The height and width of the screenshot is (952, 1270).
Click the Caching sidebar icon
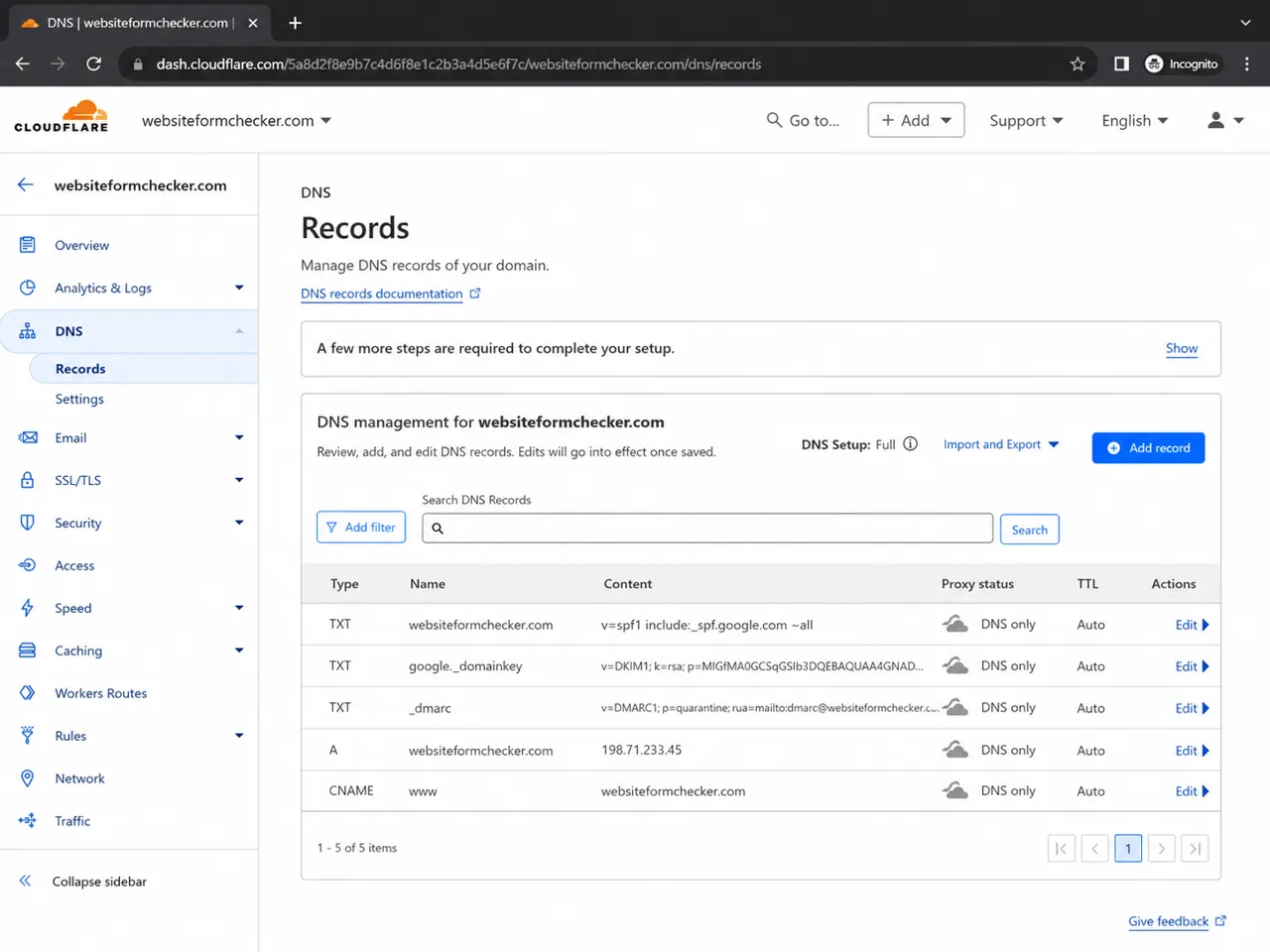click(28, 651)
